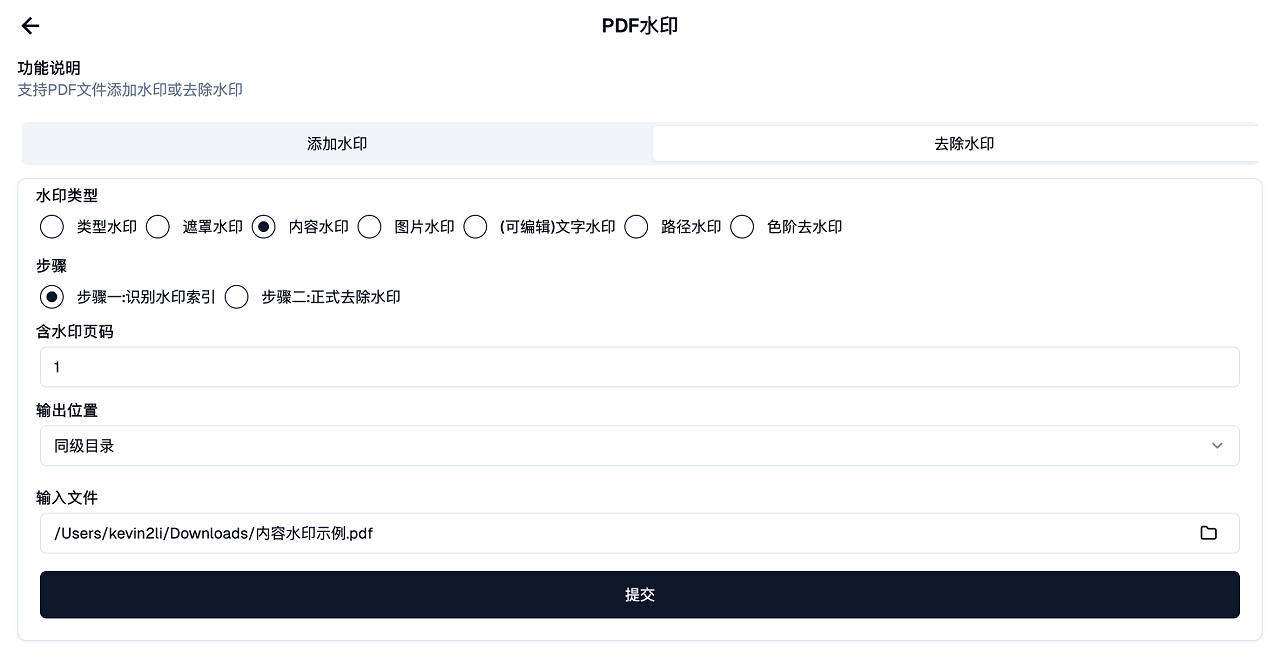Screen dimensions: 1280x667
Task: Switch to the 去除水印 tab
Action: click(x=963, y=144)
